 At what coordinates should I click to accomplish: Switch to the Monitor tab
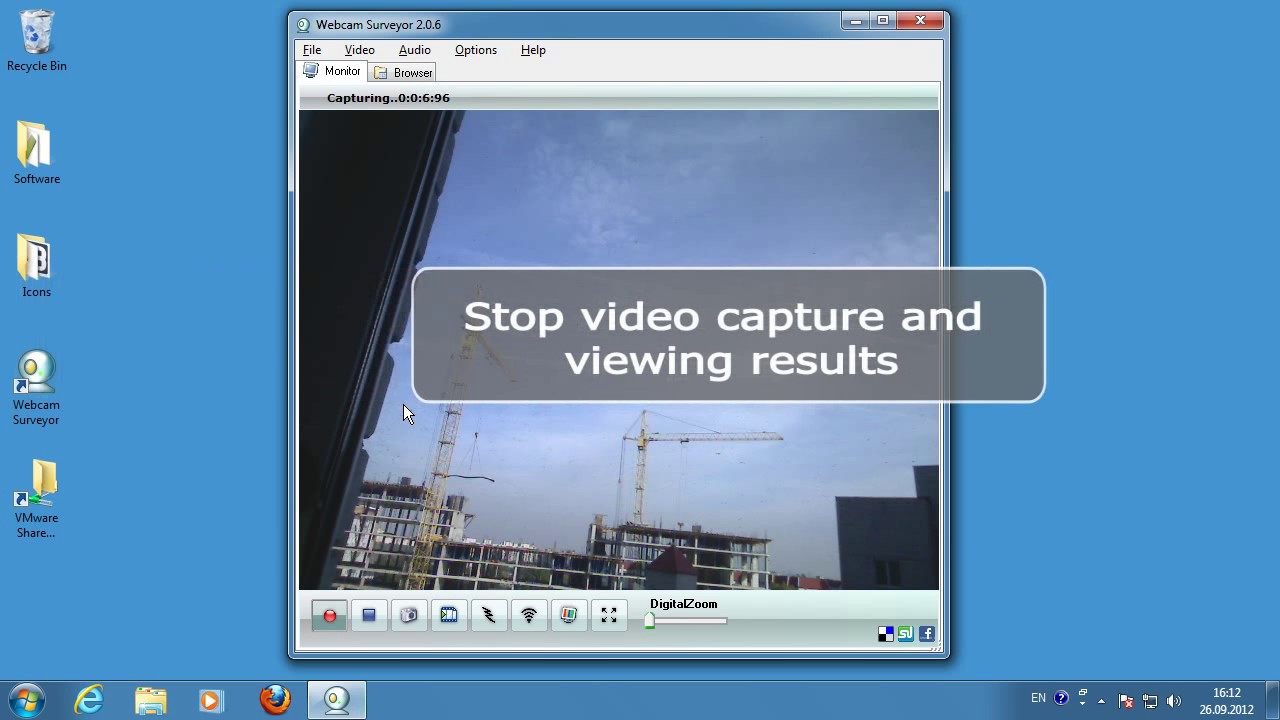tap(332, 71)
